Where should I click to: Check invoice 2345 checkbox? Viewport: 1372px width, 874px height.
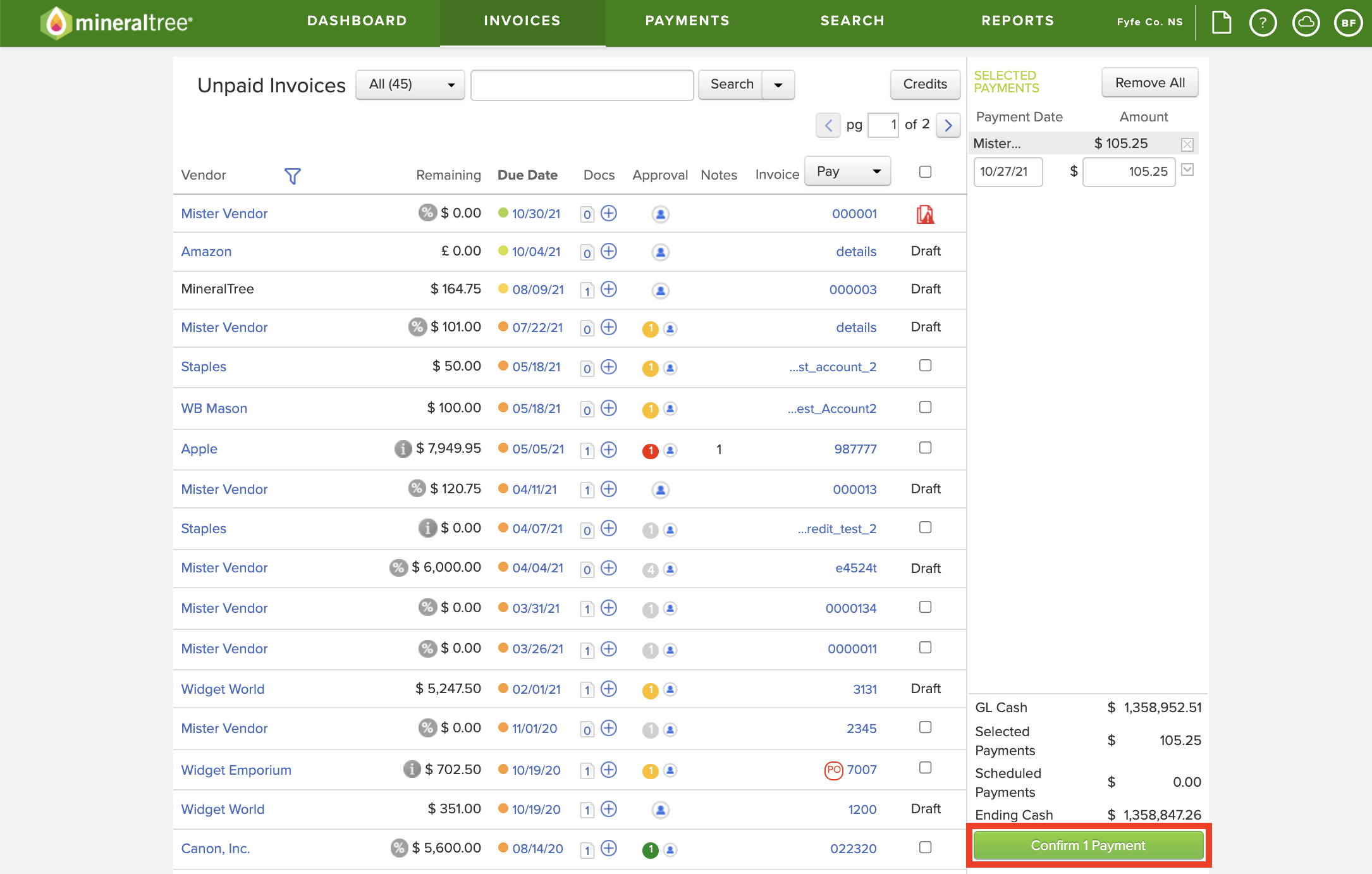click(x=926, y=727)
